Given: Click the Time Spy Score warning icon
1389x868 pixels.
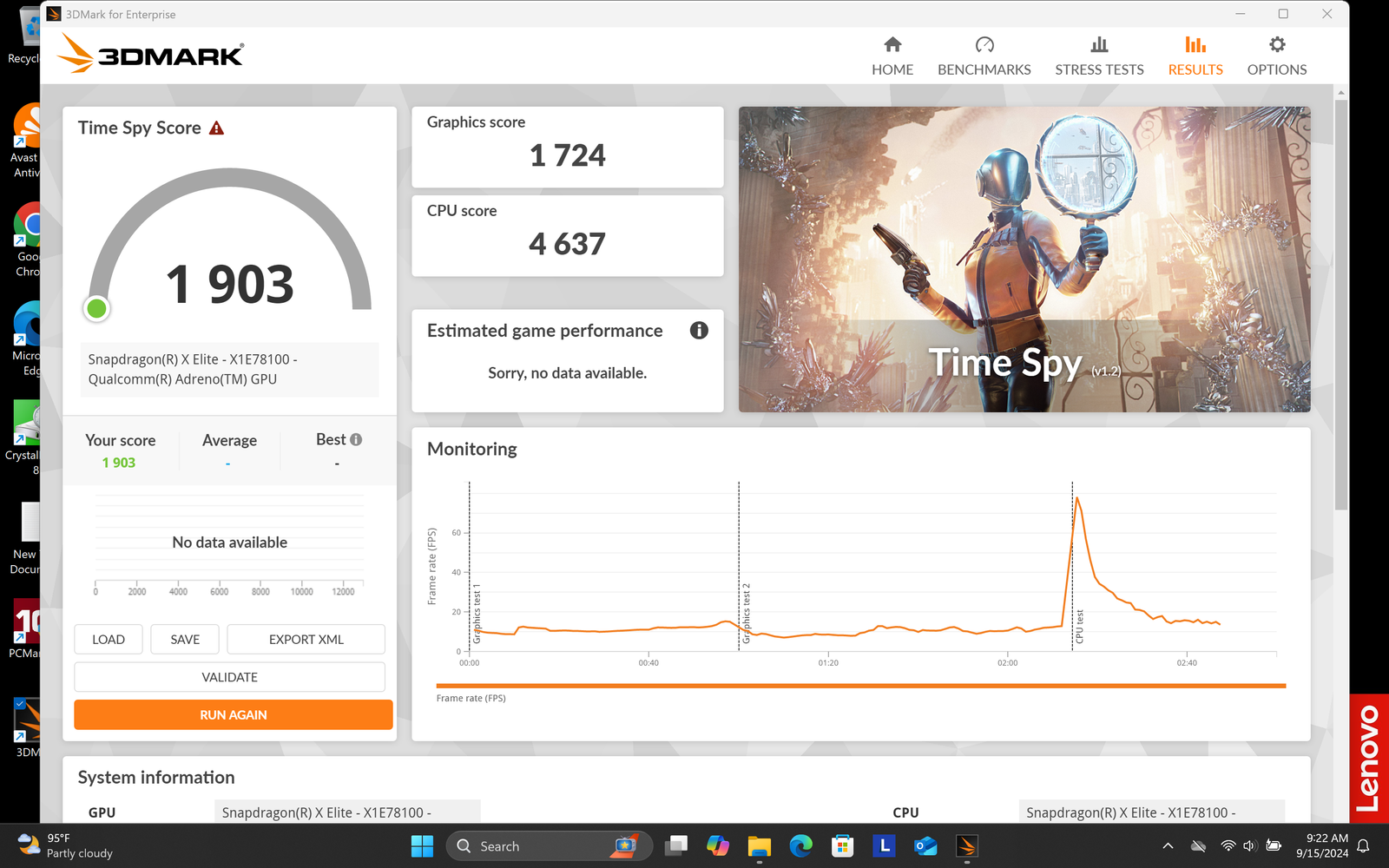Looking at the screenshot, I should [217, 128].
